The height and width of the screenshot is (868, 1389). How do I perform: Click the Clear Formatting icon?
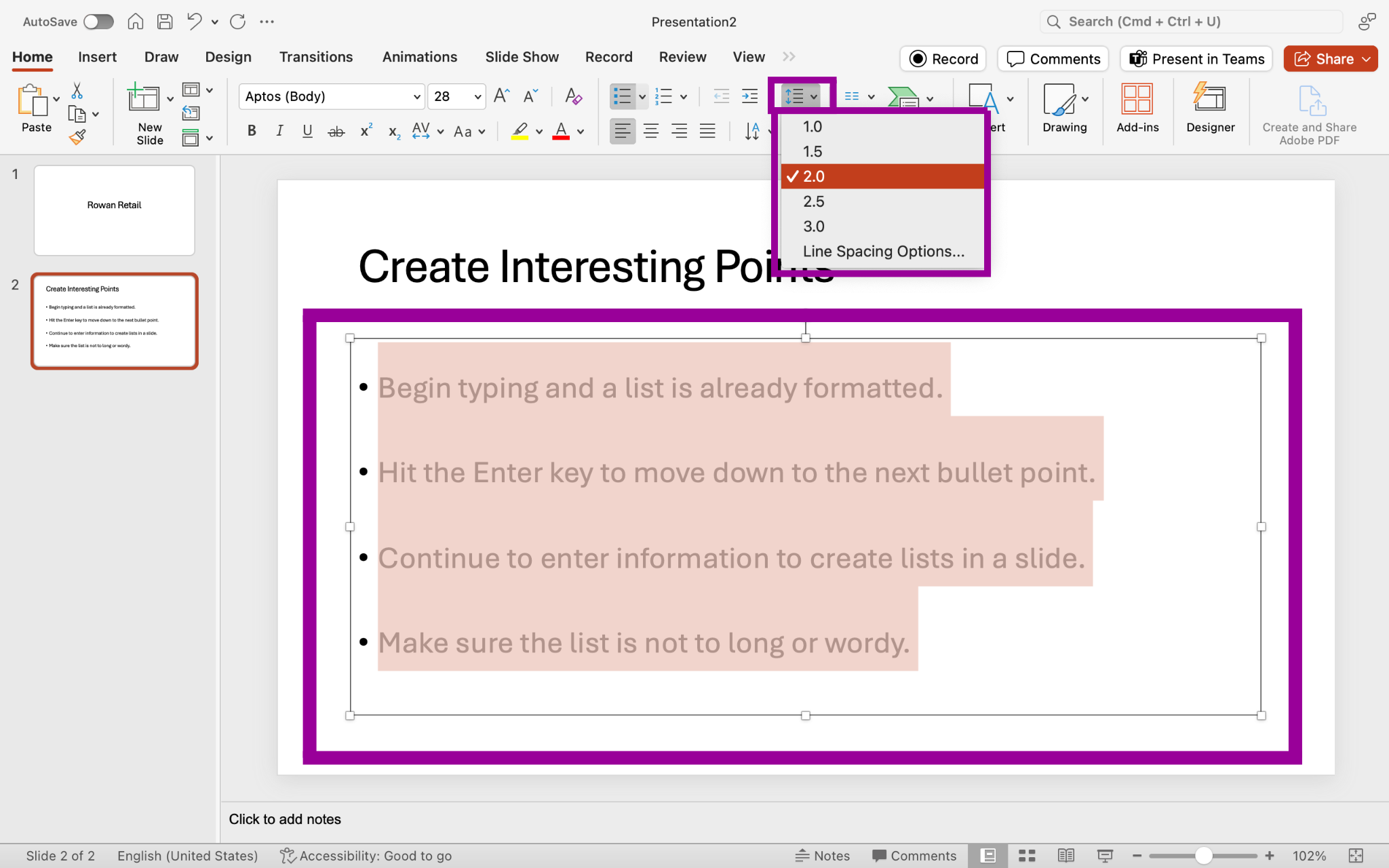point(573,96)
